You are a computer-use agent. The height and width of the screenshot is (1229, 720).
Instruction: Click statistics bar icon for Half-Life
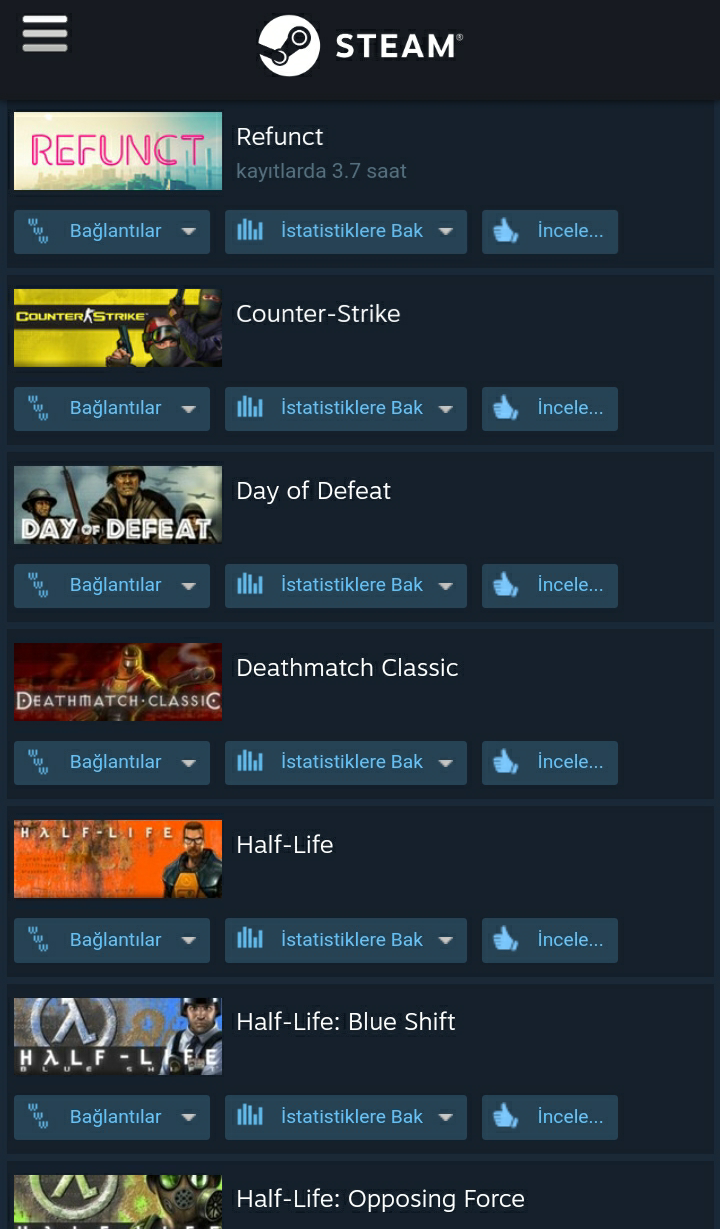(250, 939)
